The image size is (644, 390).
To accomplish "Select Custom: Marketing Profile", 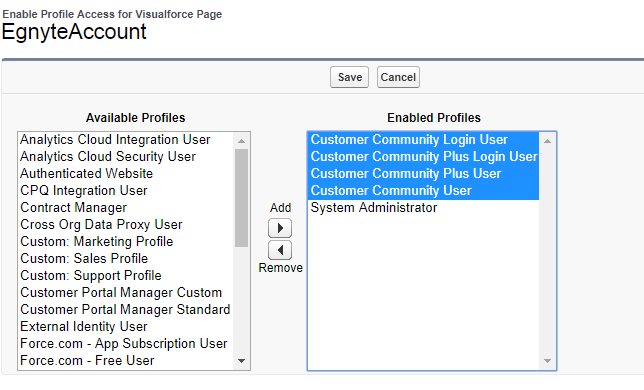I will [126, 242].
